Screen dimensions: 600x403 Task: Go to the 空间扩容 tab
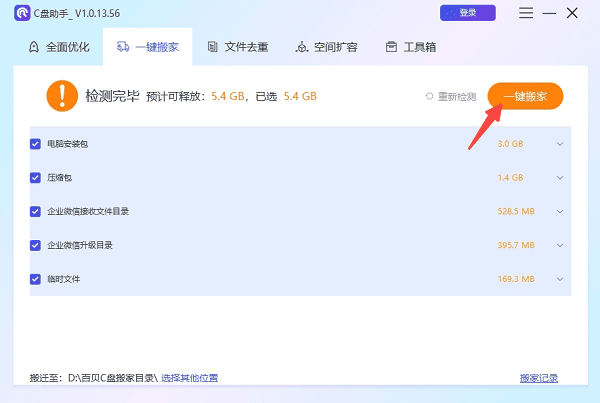(326, 47)
